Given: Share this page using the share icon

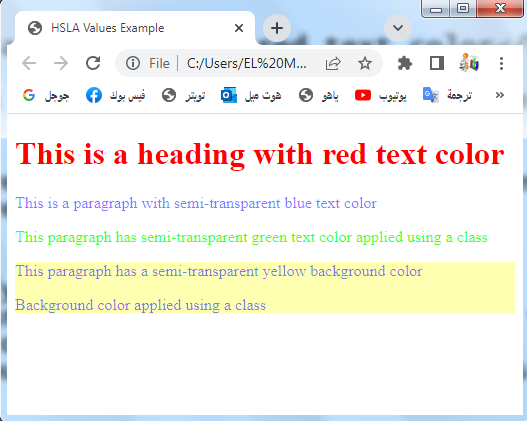Looking at the screenshot, I should (x=333, y=63).
